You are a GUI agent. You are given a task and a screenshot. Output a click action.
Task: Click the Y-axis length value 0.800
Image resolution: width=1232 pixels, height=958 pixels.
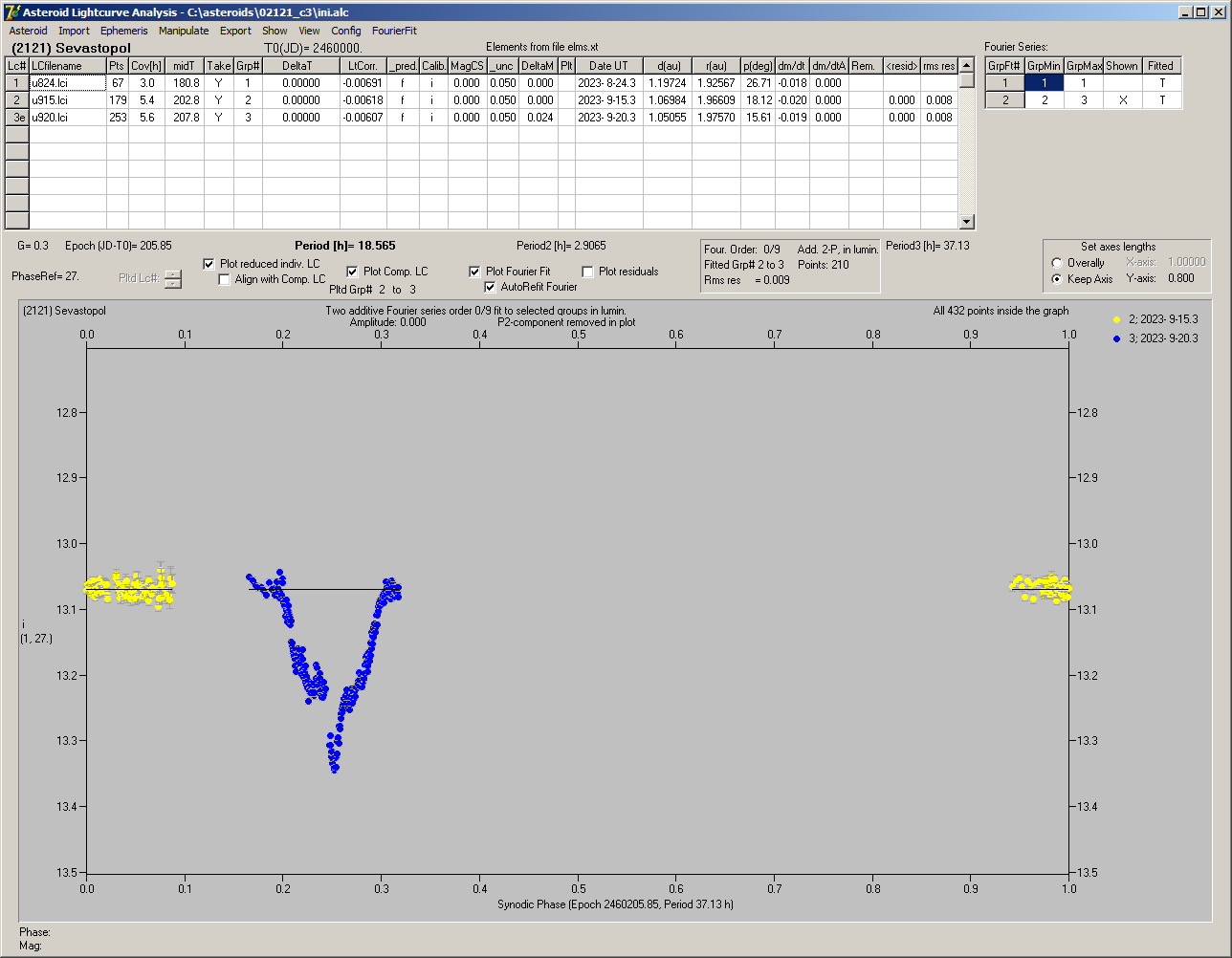coord(1180,279)
